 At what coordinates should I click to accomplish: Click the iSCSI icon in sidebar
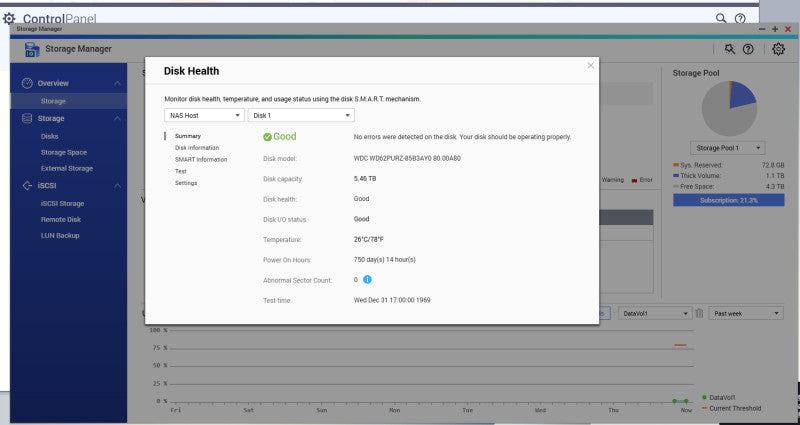click(27, 186)
